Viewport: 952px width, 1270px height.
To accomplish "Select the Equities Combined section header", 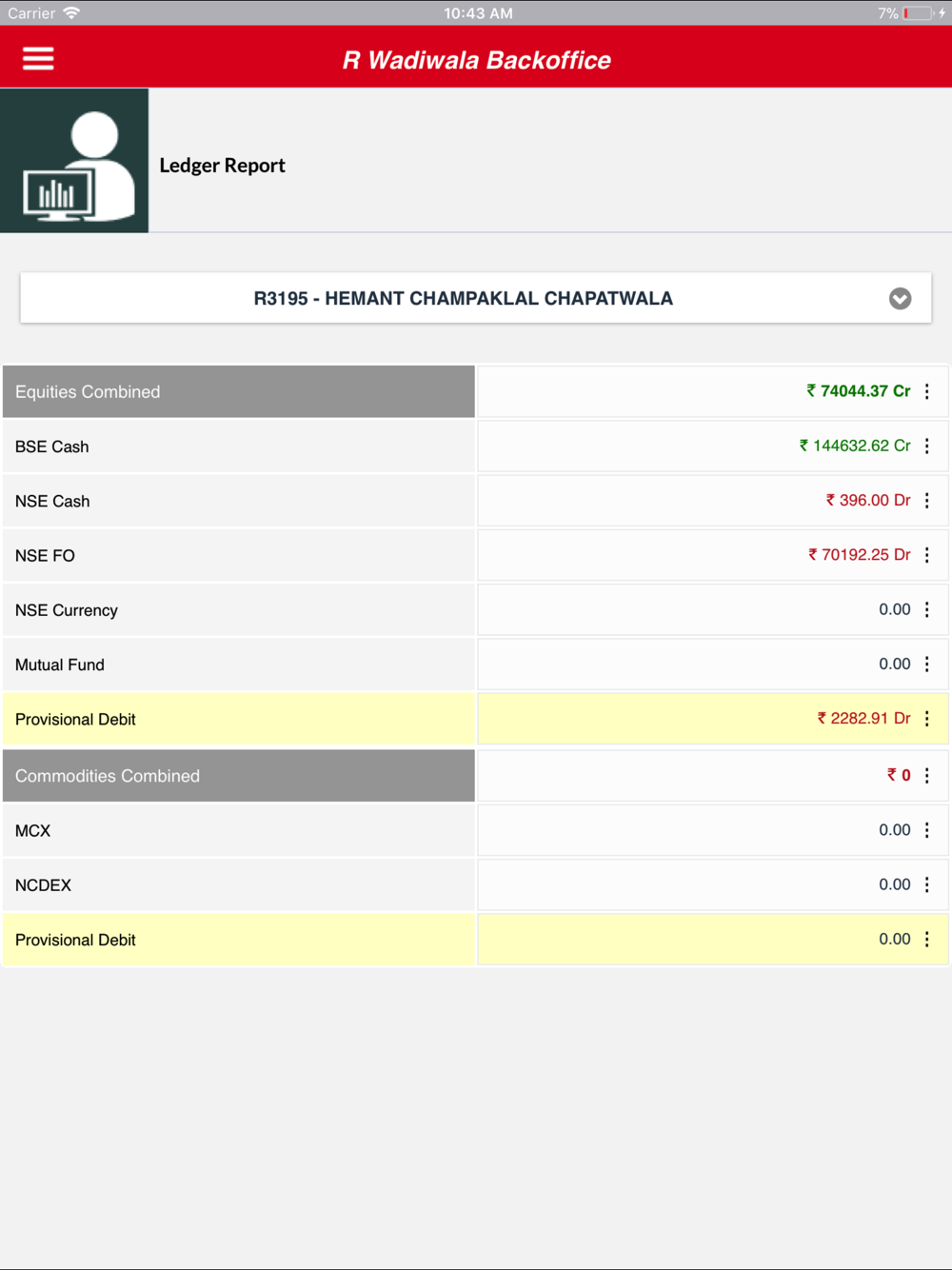I will [x=238, y=392].
